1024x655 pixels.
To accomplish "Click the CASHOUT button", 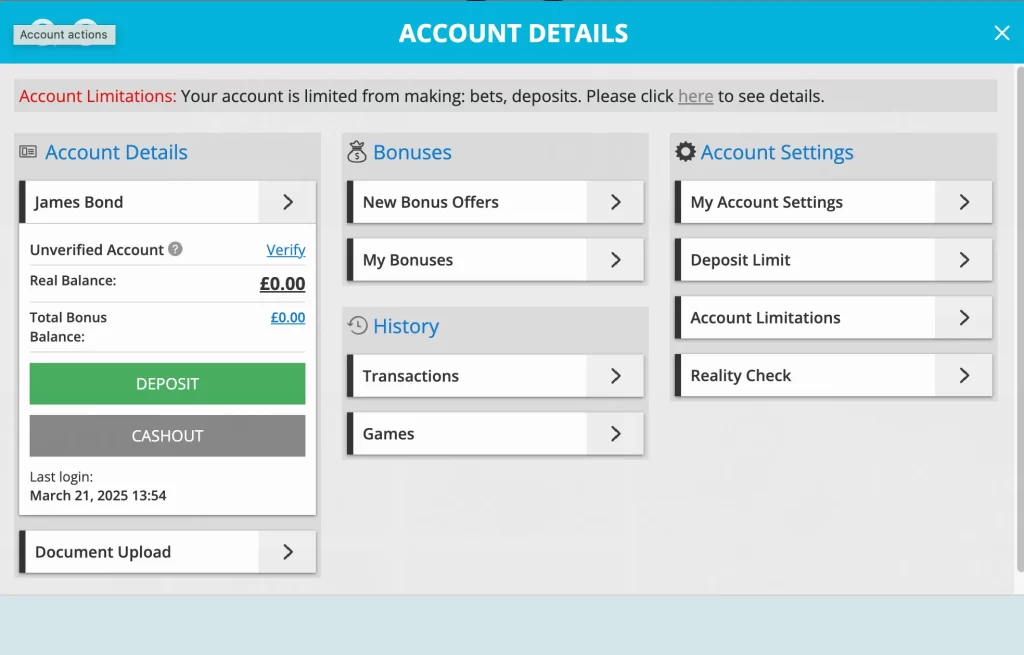I will pos(167,435).
